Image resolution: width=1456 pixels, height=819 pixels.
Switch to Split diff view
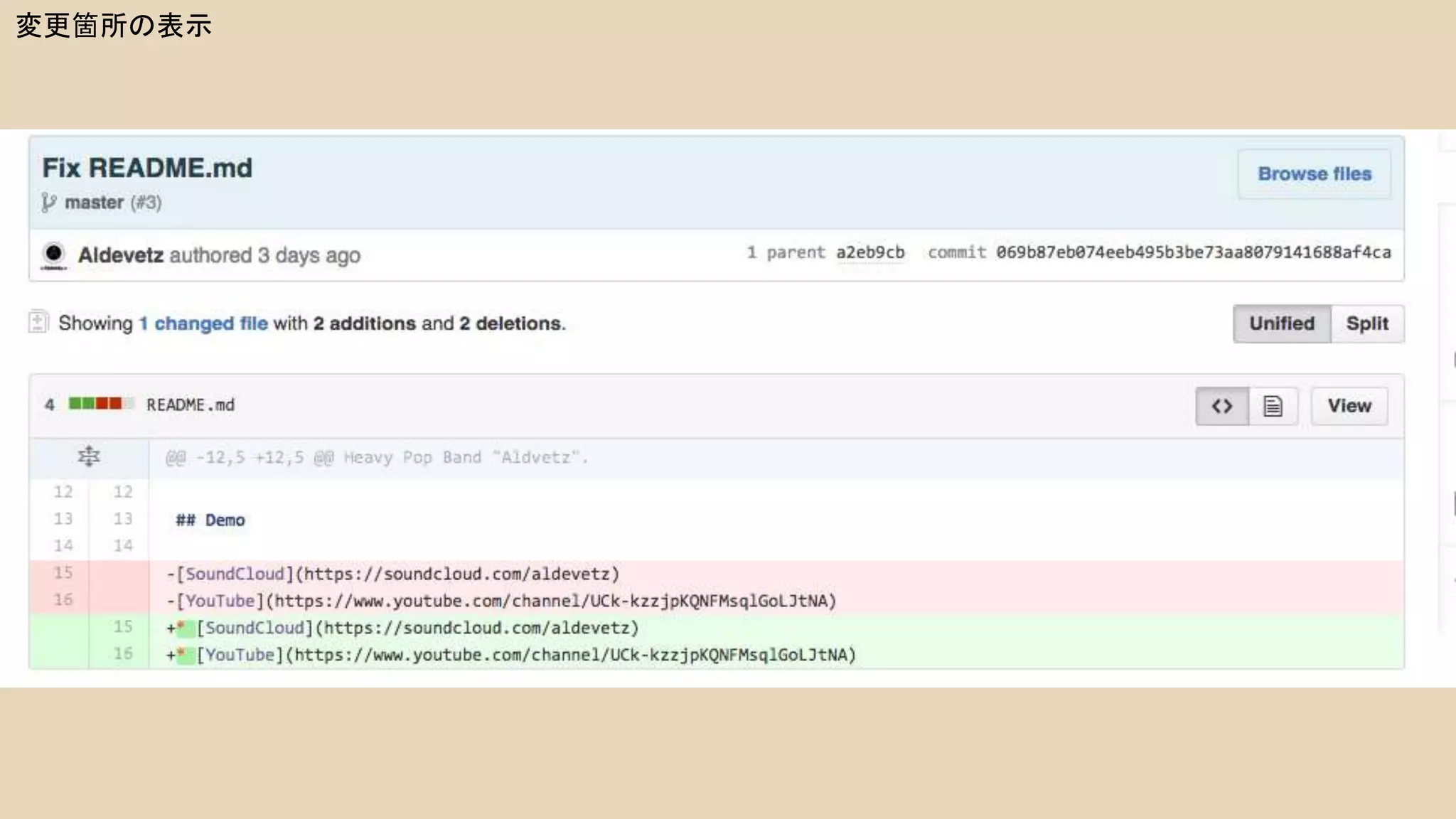tap(1367, 323)
